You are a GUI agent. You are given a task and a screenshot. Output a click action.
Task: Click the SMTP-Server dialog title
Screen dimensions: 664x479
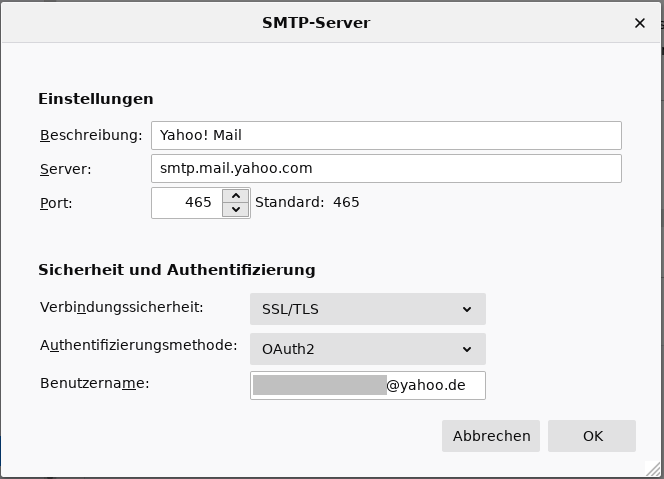[x=316, y=23]
